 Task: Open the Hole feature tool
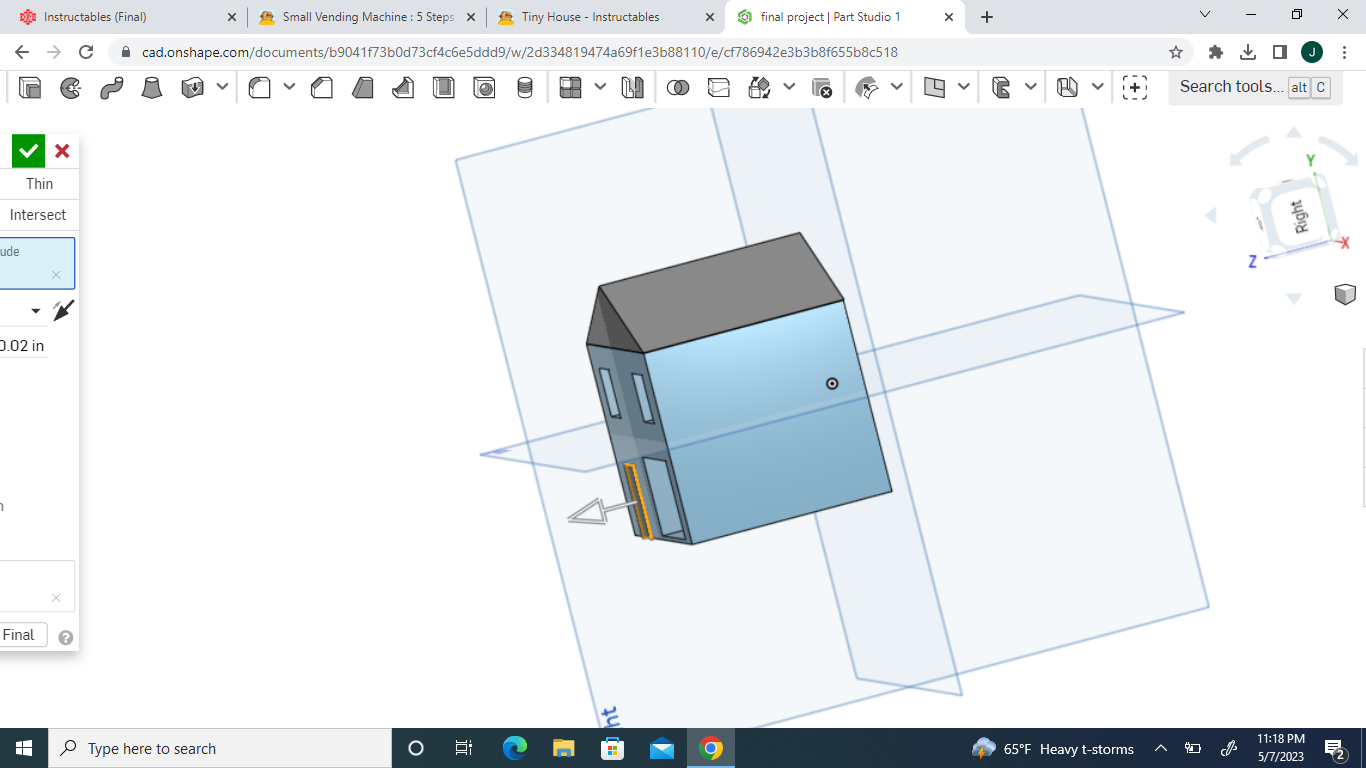pyautogui.click(x=484, y=87)
